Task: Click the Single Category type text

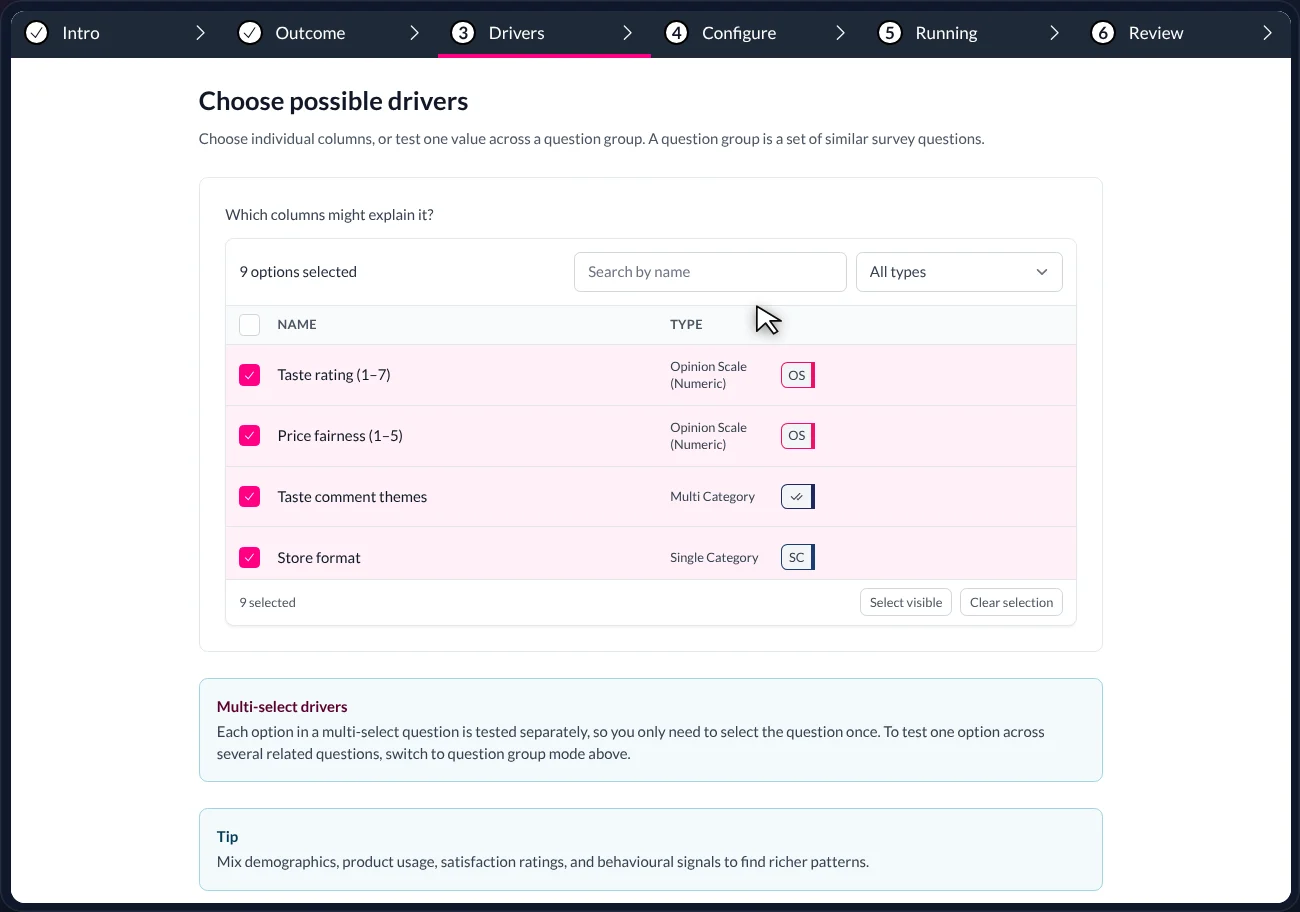Action: [x=714, y=558]
